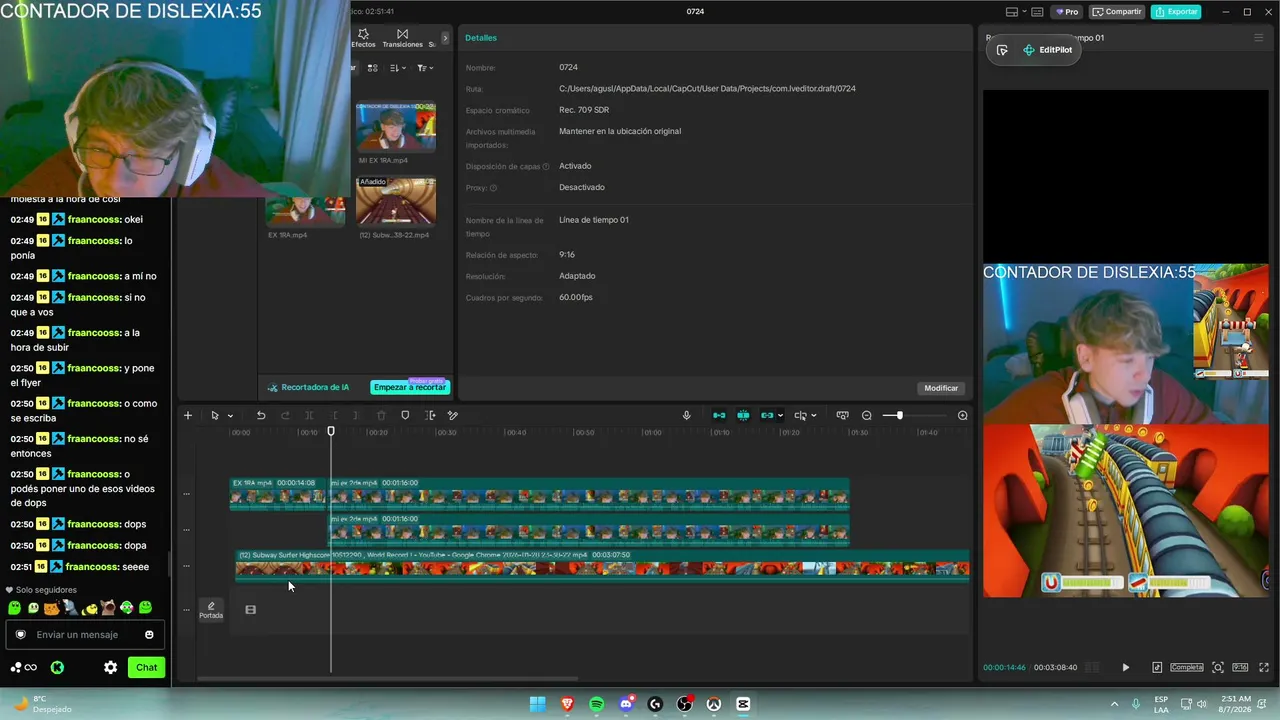Adjust the timeline zoom slider

[899, 415]
